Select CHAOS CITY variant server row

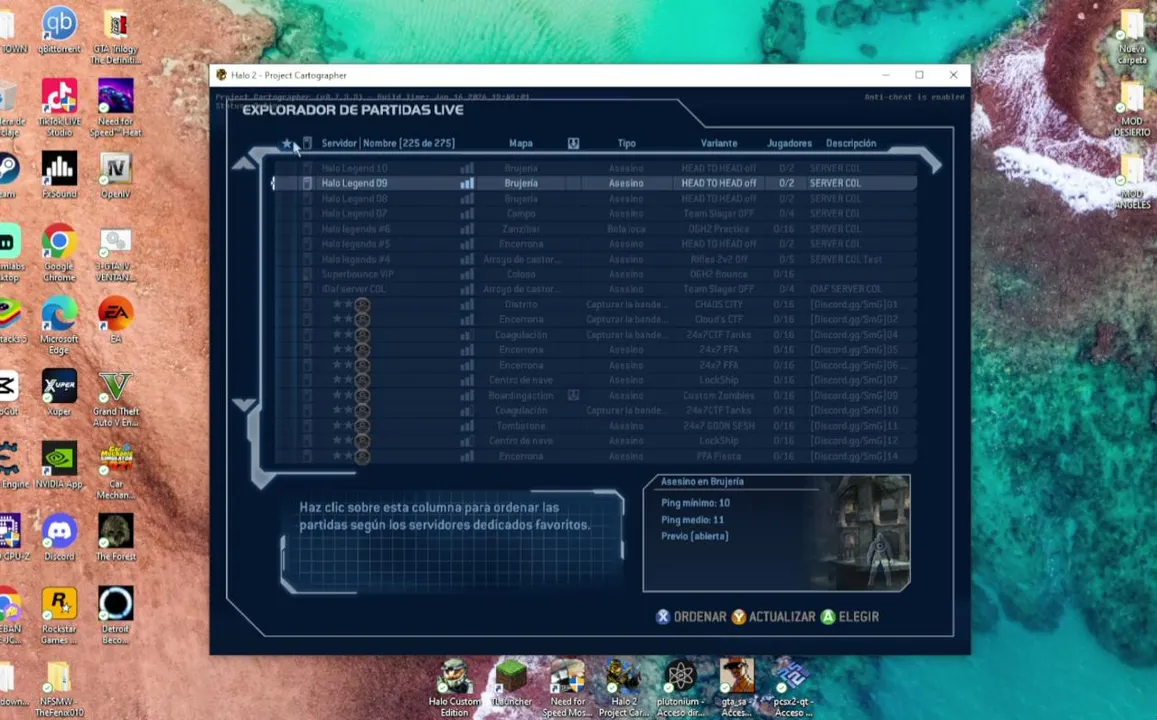[595, 304]
